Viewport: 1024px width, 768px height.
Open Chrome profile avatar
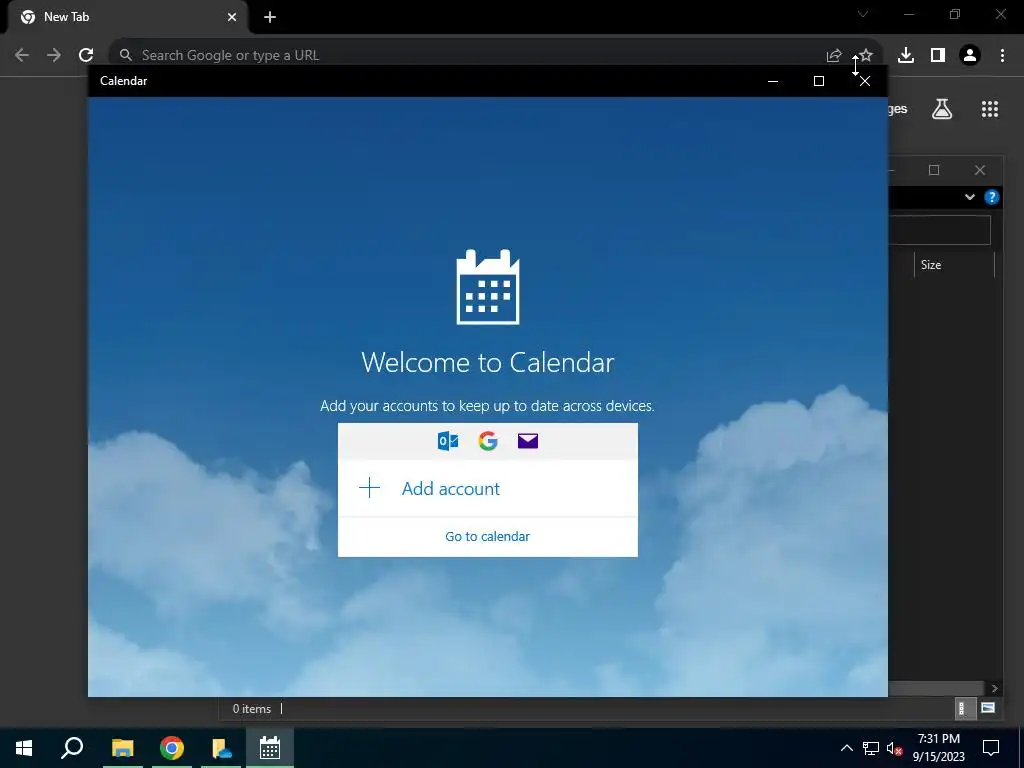pyautogui.click(x=970, y=55)
